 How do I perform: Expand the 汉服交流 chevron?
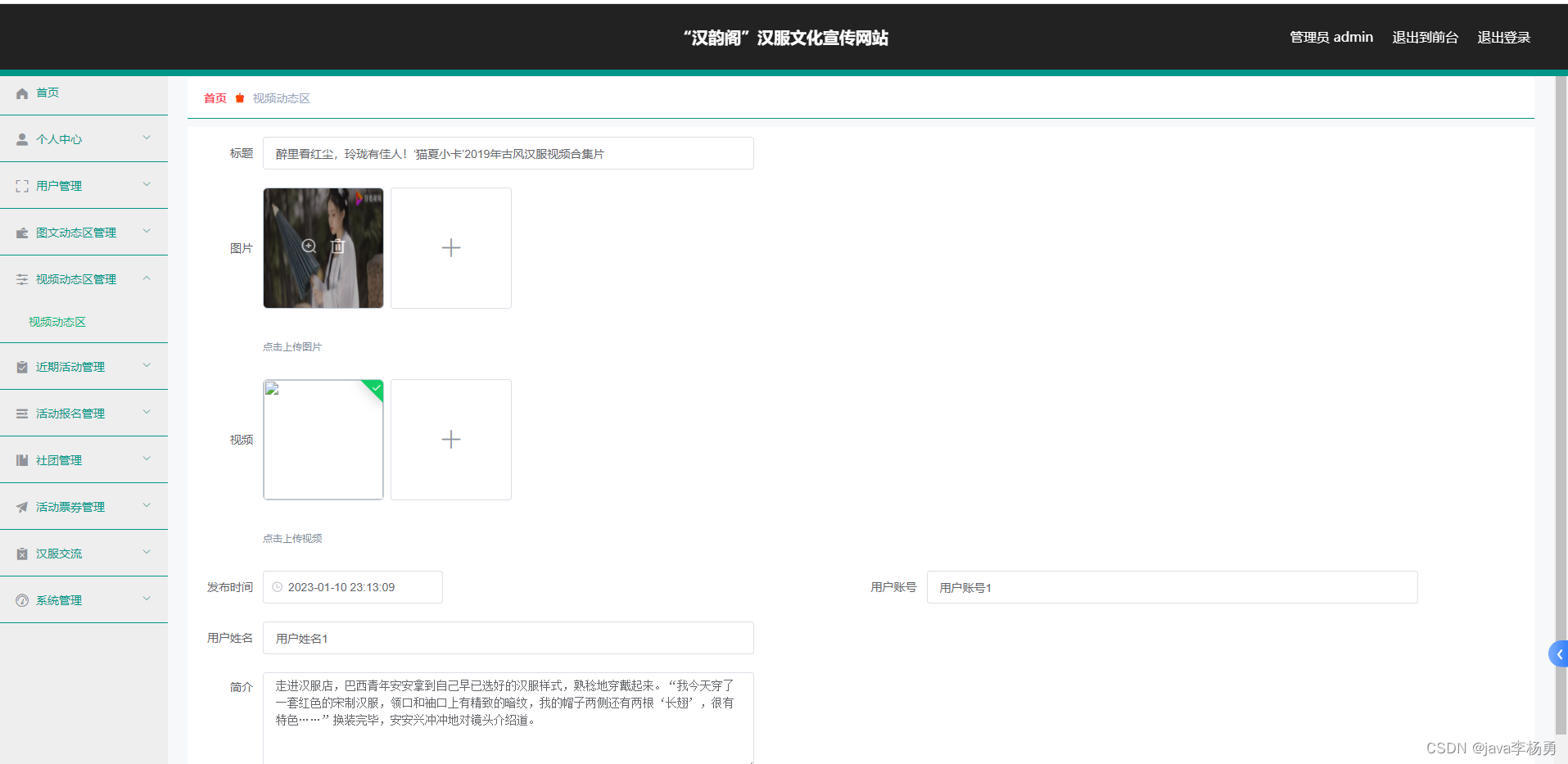point(147,552)
